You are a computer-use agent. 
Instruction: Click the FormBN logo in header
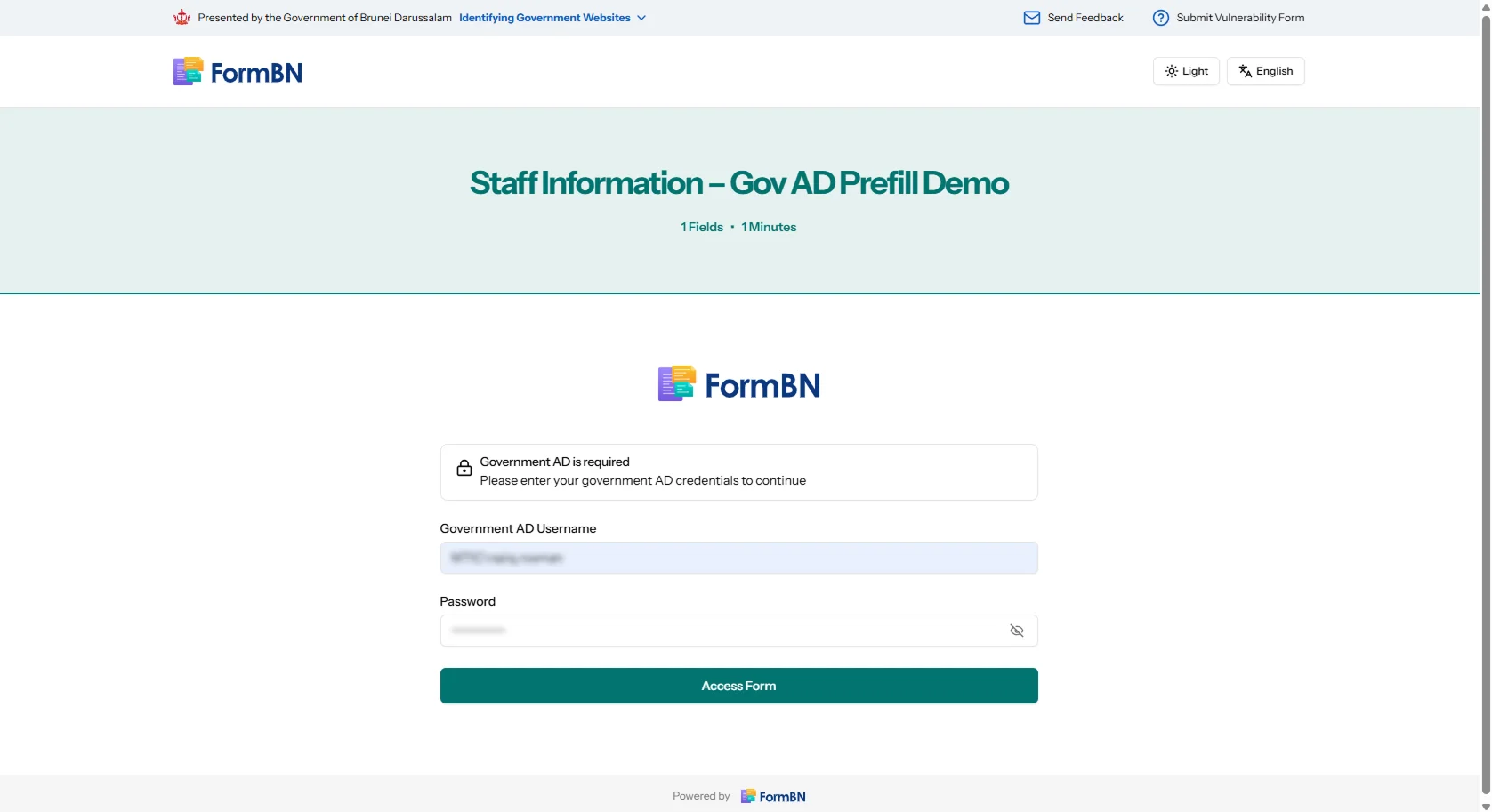[x=238, y=72]
